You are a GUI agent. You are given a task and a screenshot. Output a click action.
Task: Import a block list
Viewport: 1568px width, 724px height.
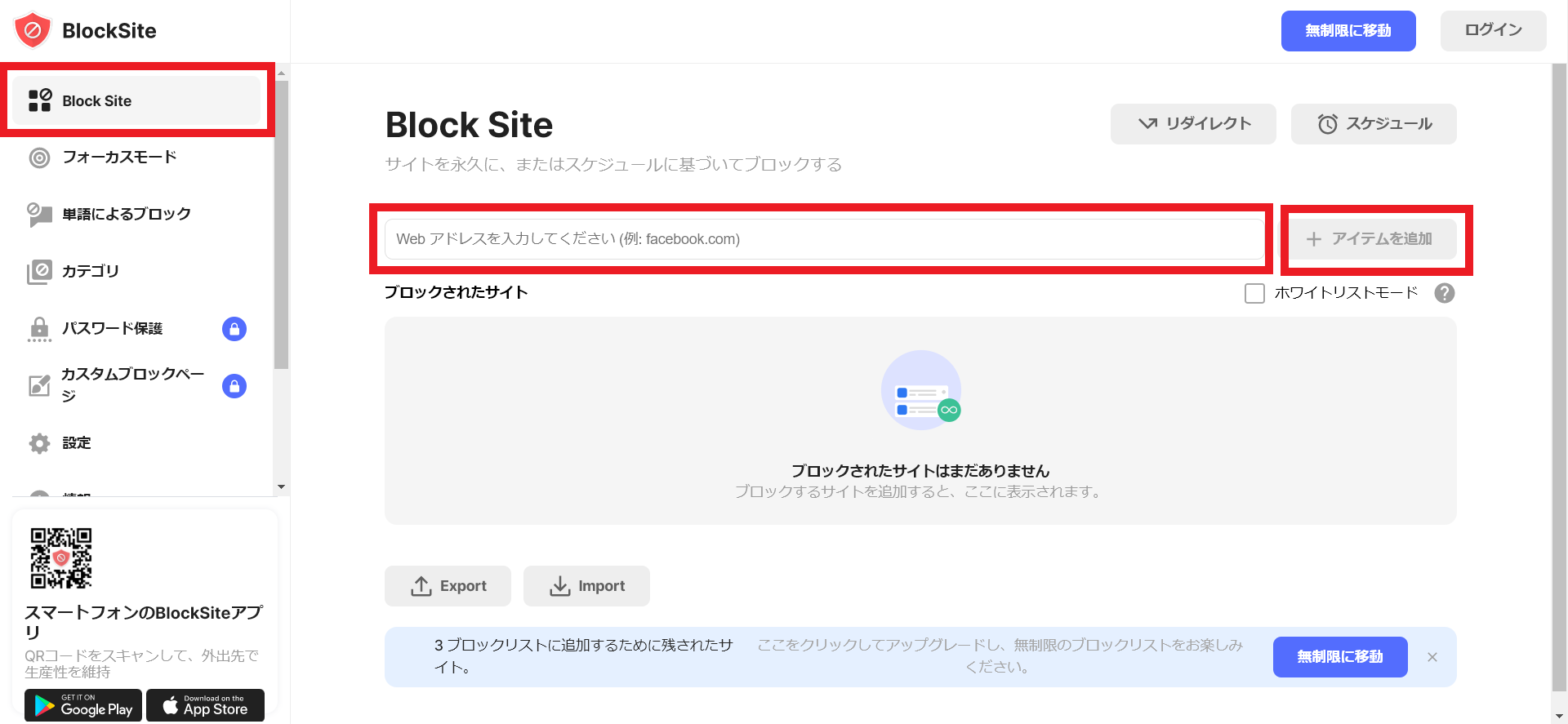(586, 586)
